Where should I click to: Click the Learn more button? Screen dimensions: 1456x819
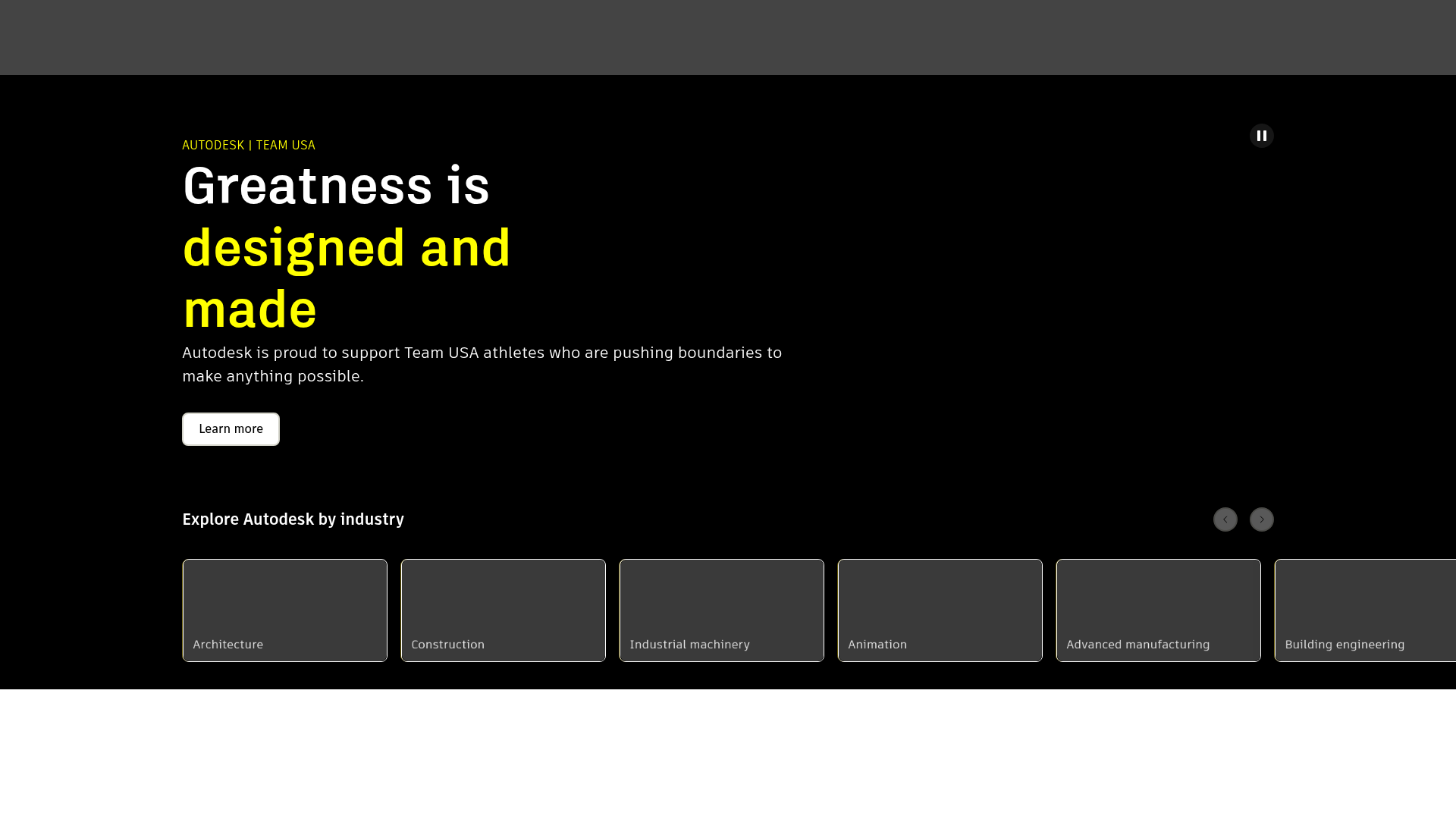(231, 428)
